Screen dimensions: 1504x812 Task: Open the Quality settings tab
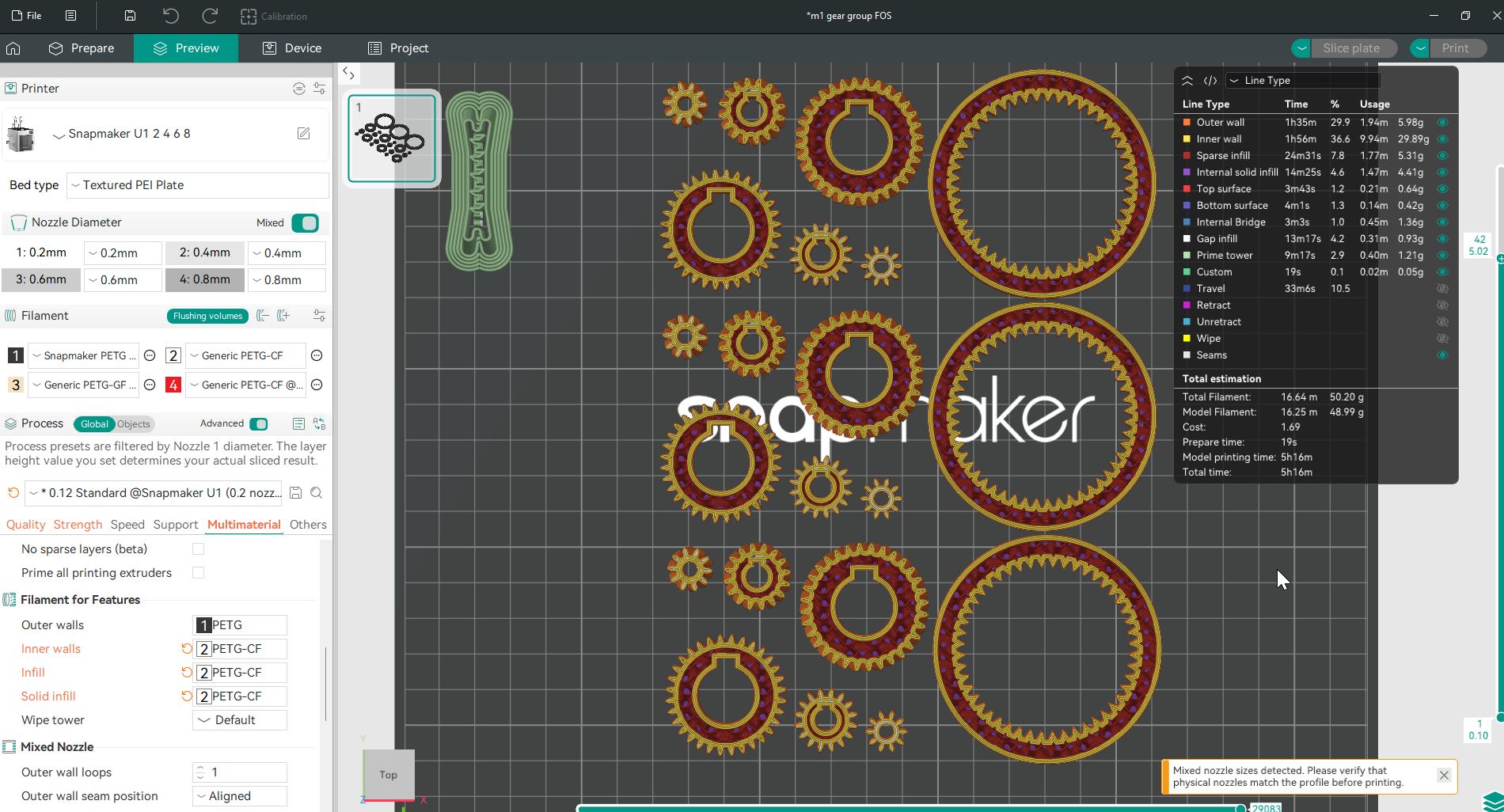[x=25, y=525]
